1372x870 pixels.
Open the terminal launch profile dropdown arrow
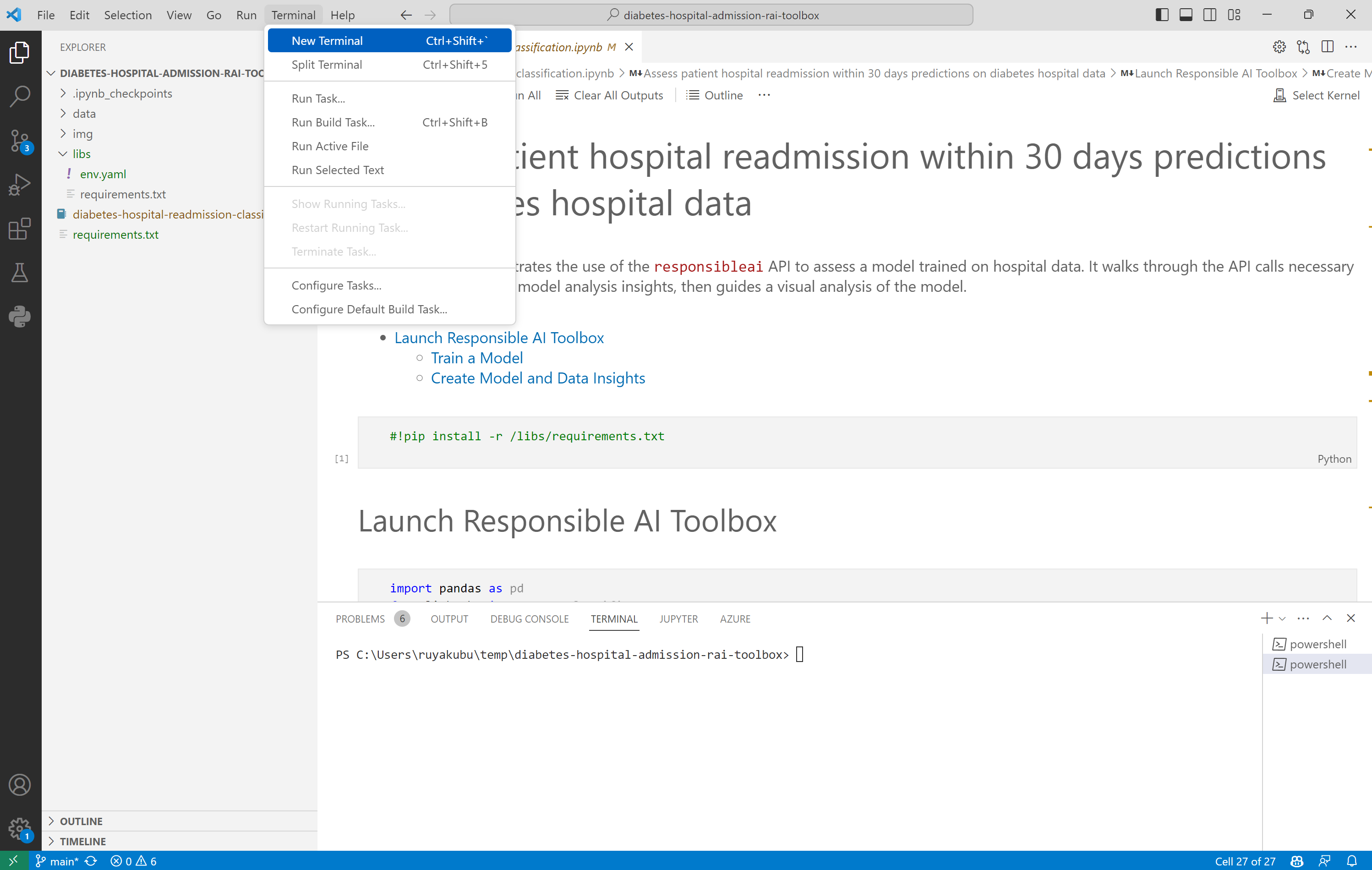1283,619
